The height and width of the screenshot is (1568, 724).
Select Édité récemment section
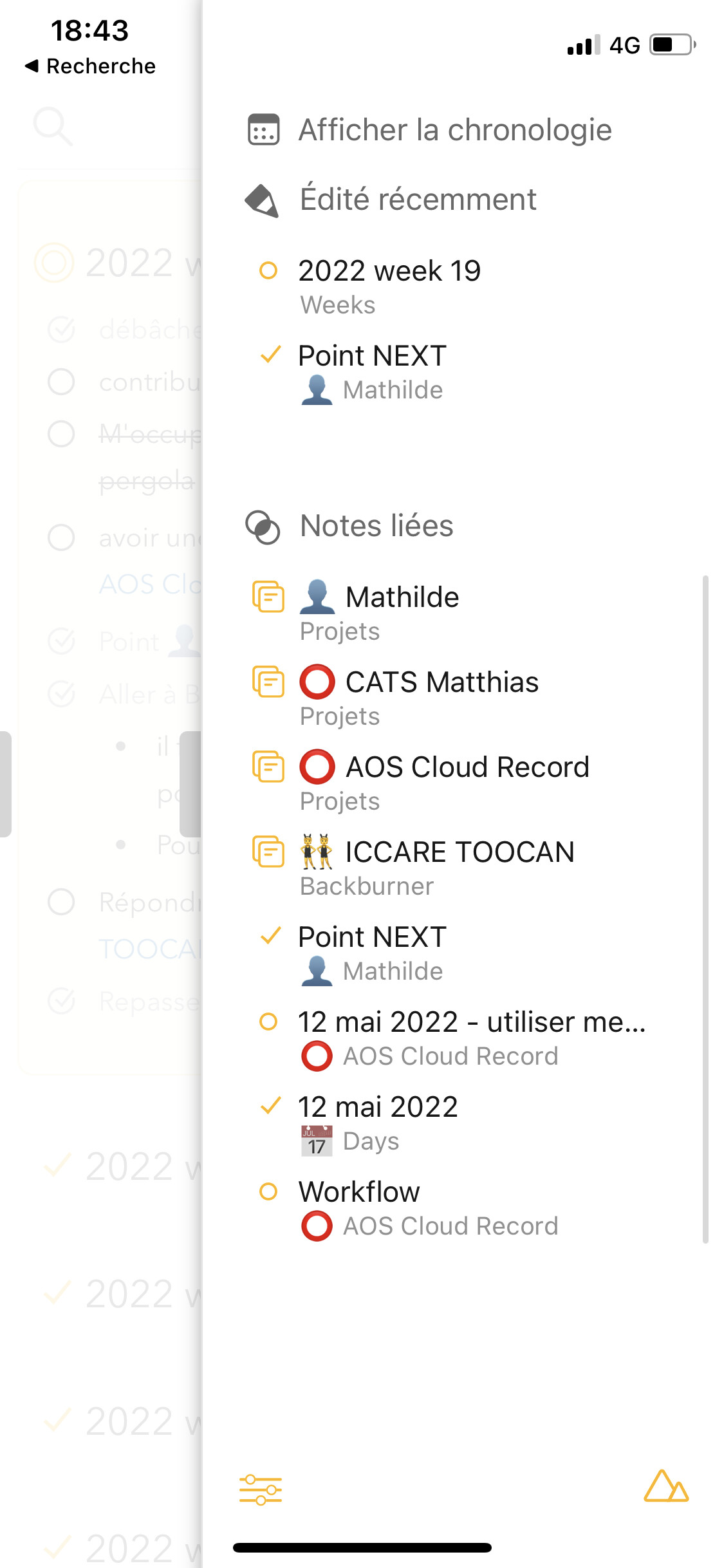point(418,200)
